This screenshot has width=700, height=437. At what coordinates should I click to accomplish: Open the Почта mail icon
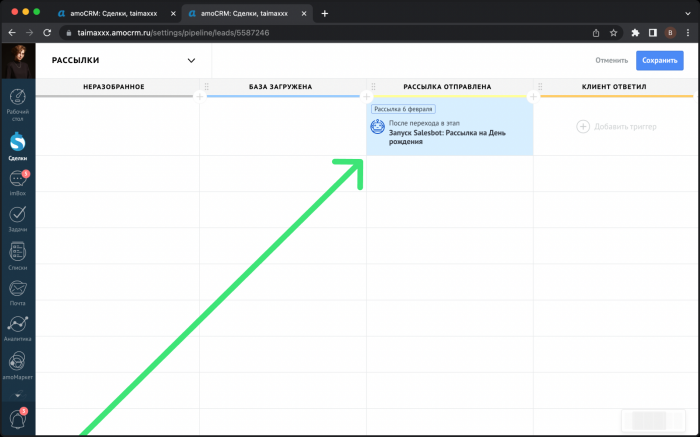[17, 289]
